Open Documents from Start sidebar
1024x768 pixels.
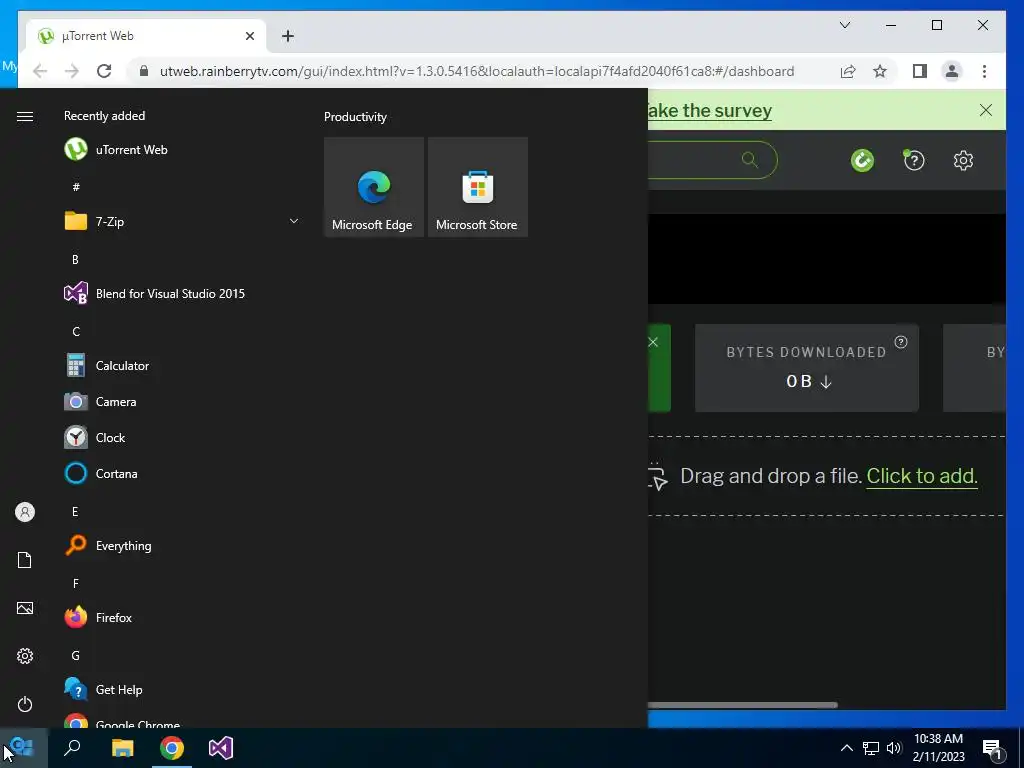coord(25,560)
